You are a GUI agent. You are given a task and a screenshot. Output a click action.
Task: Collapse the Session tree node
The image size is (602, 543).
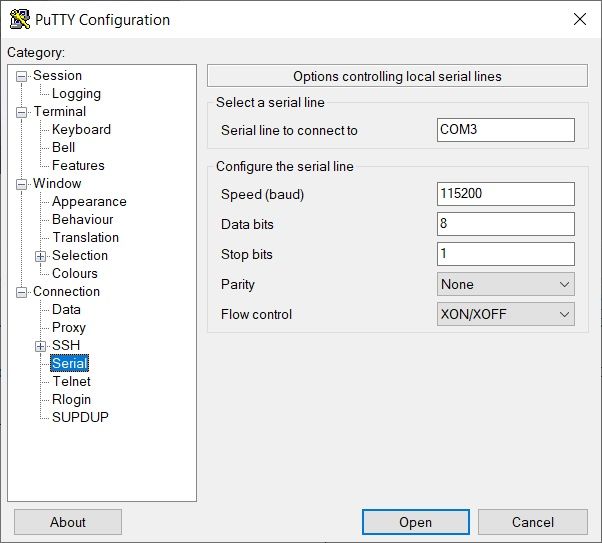coord(22,76)
